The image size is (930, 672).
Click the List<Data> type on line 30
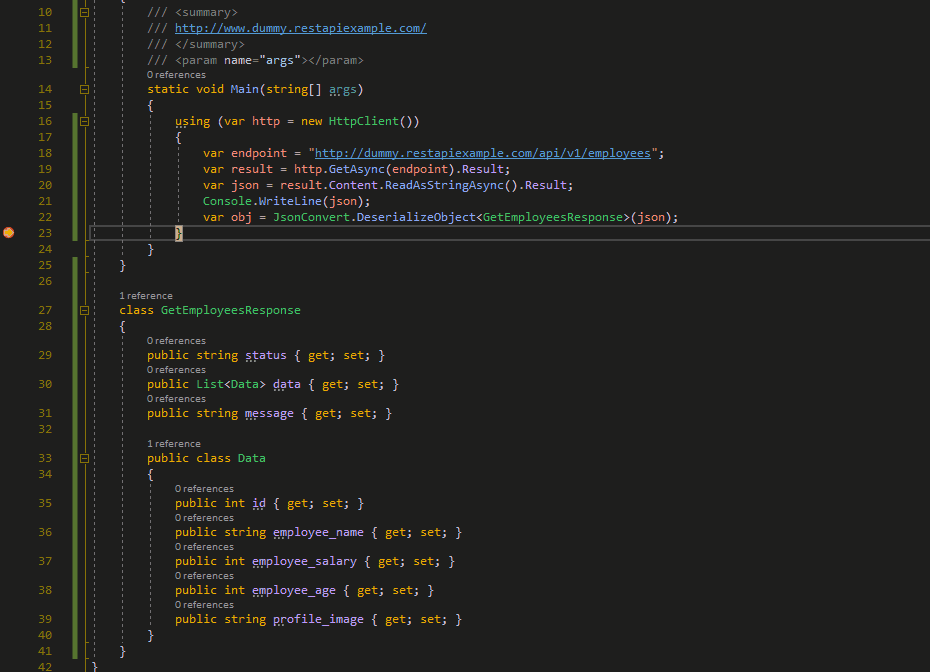(x=231, y=384)
